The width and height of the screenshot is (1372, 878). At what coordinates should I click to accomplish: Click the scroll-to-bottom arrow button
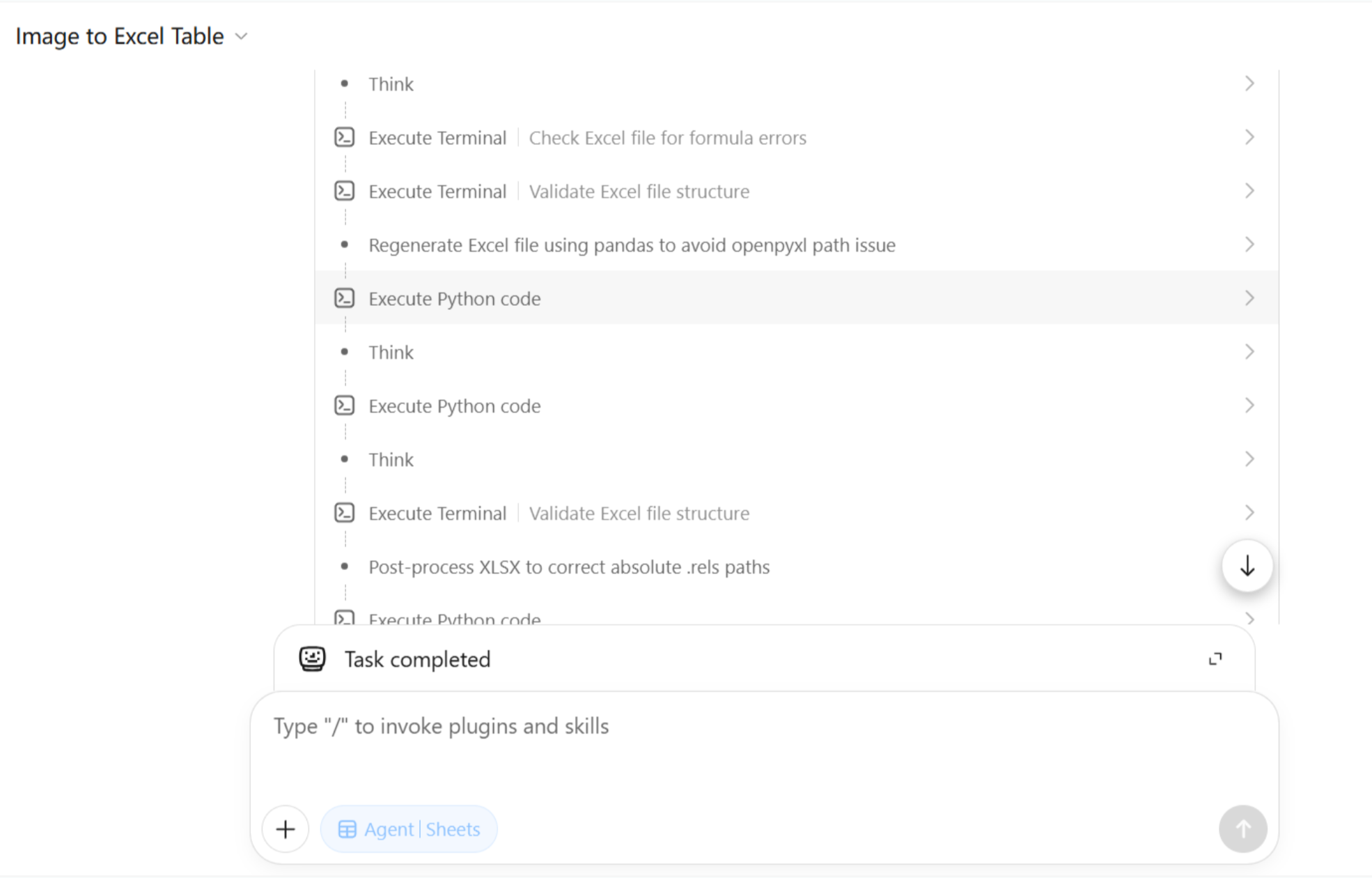tap(1247, 566)
